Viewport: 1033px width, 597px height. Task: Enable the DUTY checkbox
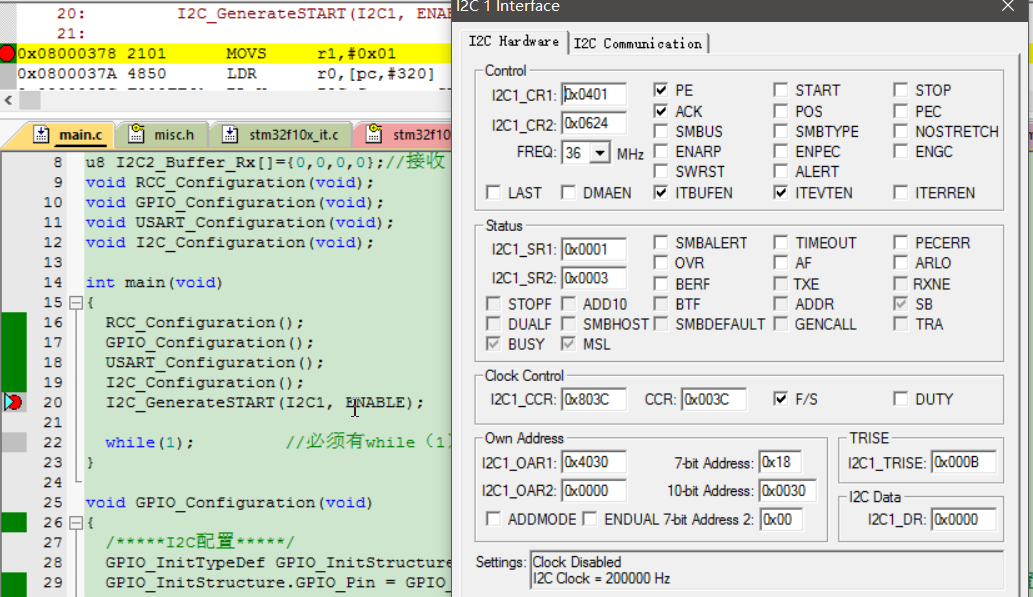tap(901, 399)
